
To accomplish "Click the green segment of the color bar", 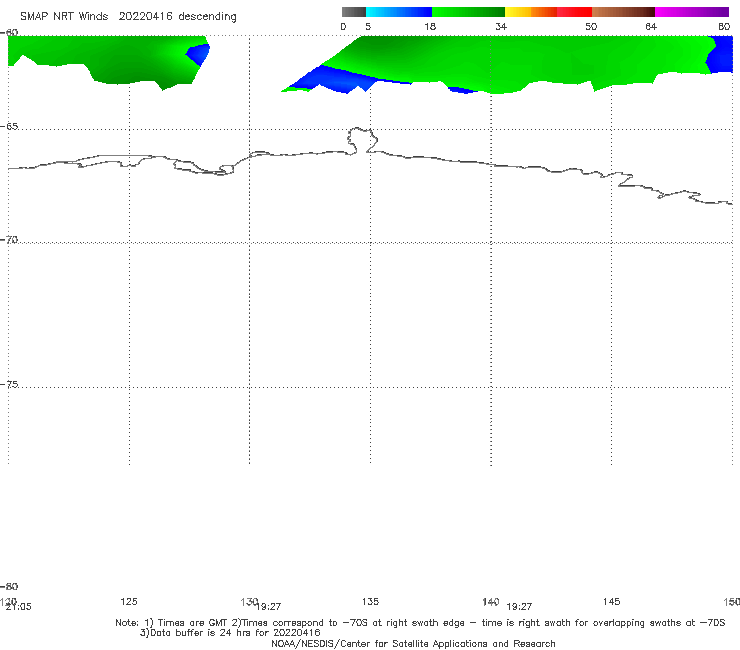I will pos(468,12).
